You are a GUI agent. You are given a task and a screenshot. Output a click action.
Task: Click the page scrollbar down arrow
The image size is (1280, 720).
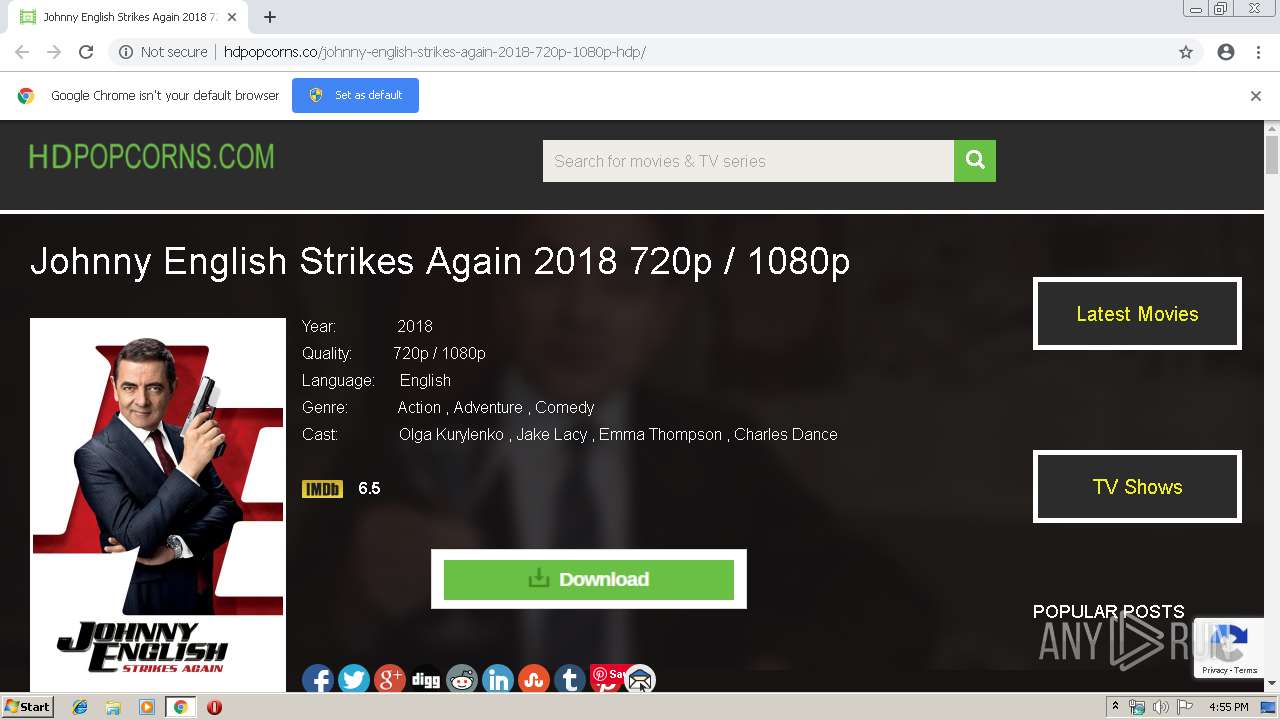click(x=1272, y=683)
